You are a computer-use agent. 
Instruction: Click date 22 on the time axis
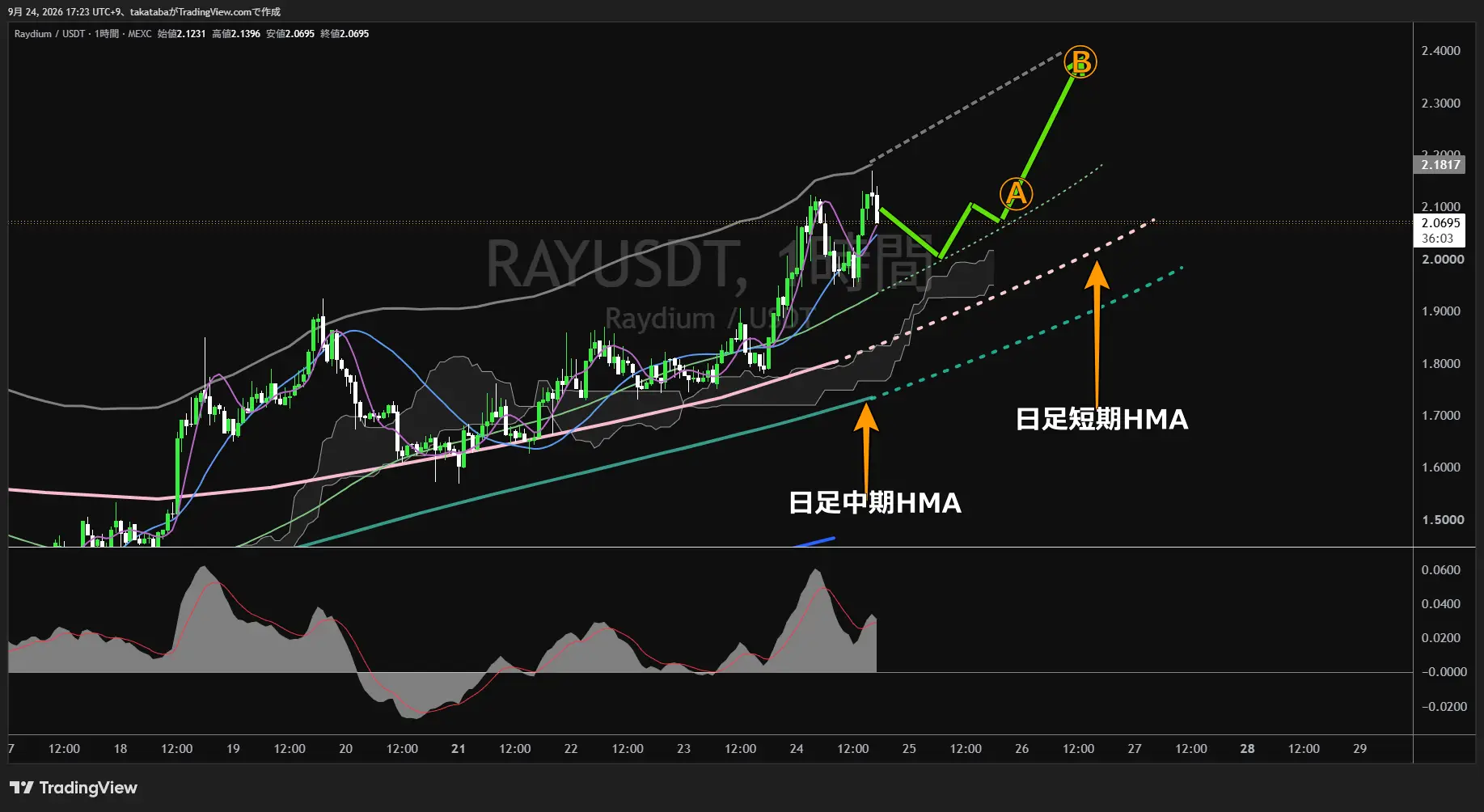[x=571, y=749]
